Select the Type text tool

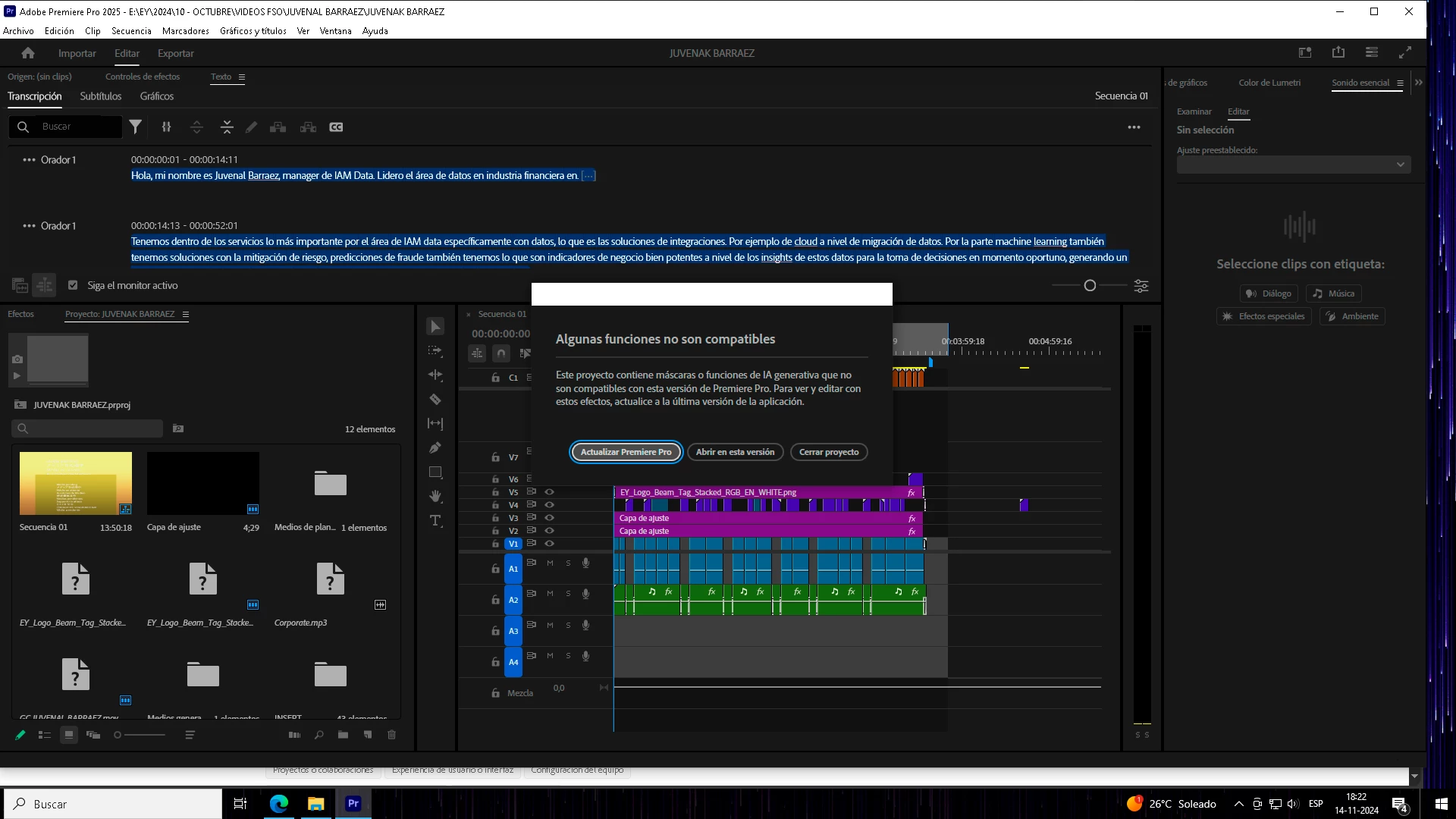point(435,521)
